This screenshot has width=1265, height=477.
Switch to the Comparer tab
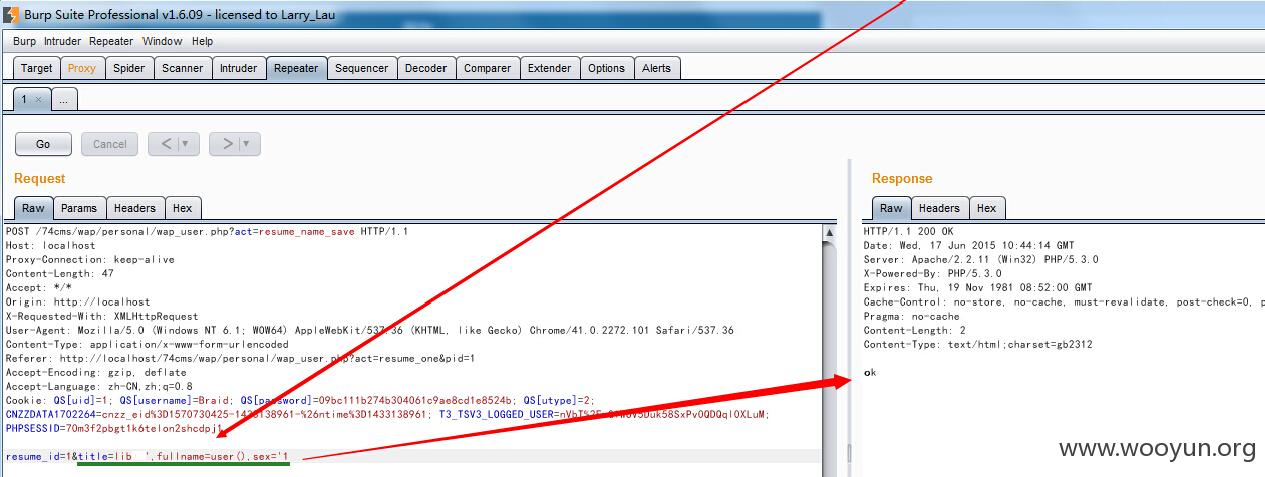coord(488,68)
